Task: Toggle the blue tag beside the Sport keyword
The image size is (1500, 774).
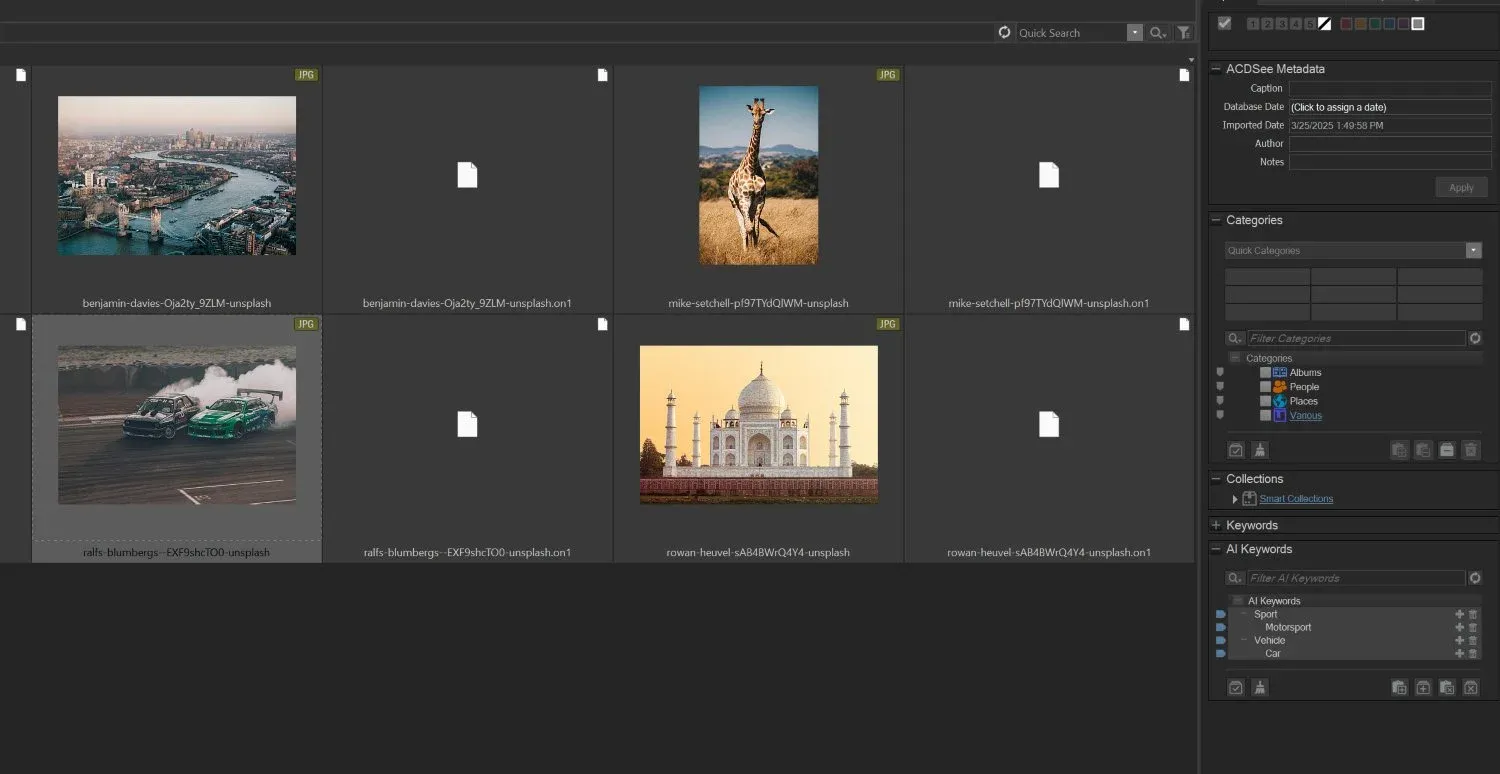Action: click(1221, 614)
